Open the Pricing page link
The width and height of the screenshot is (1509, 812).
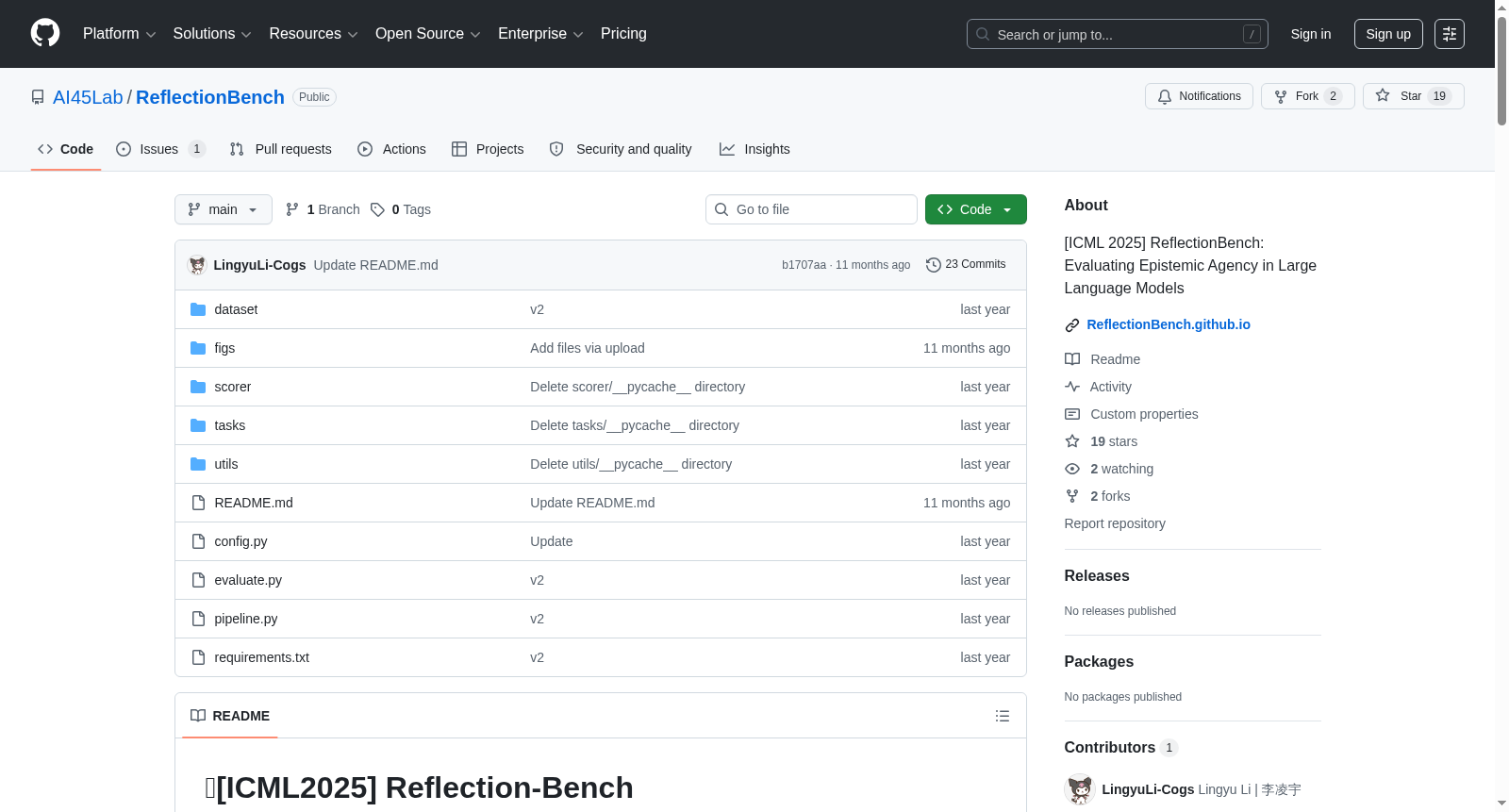tap(623, 34)
